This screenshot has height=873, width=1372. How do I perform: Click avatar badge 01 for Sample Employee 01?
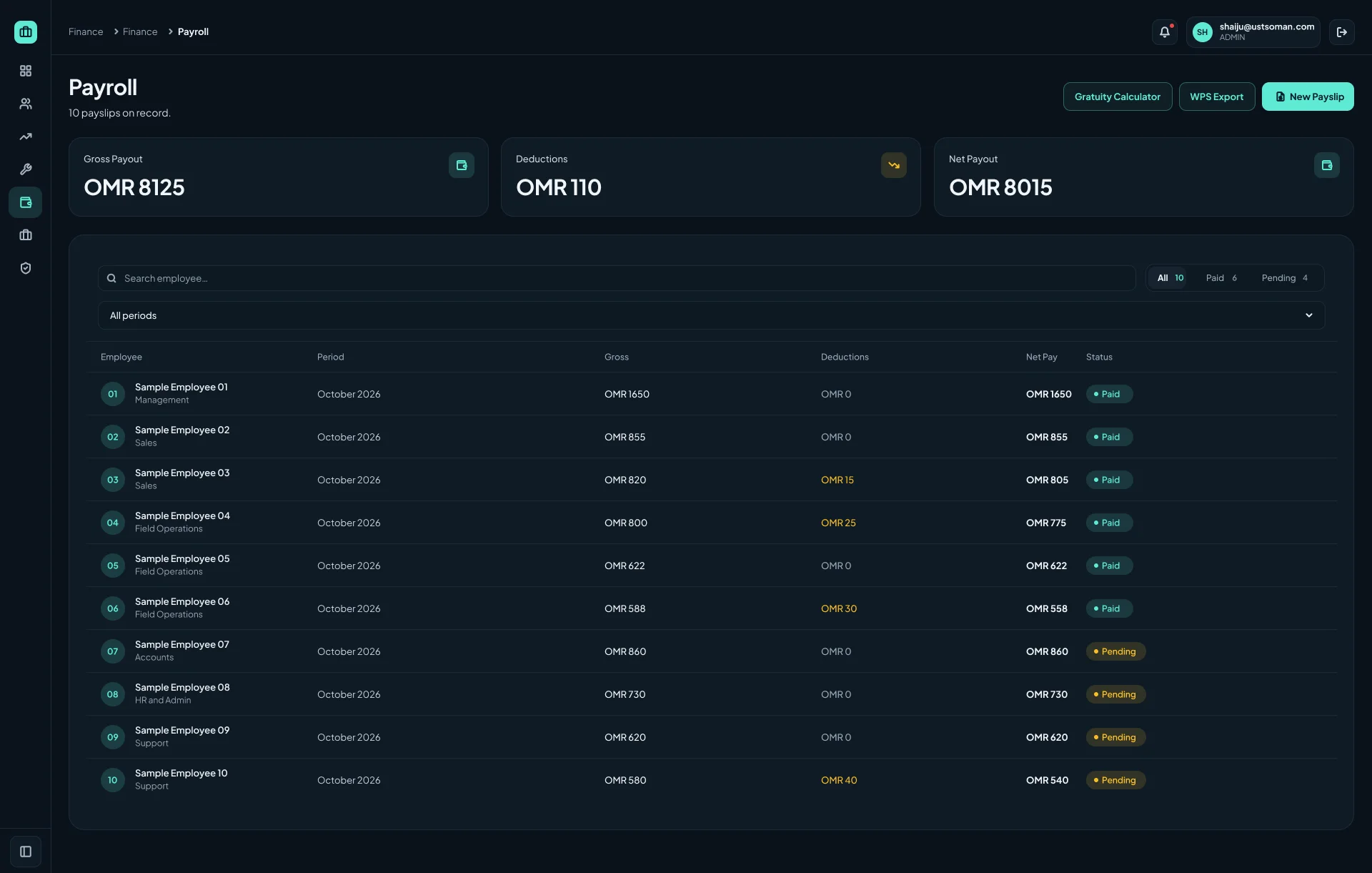(113, 394)
